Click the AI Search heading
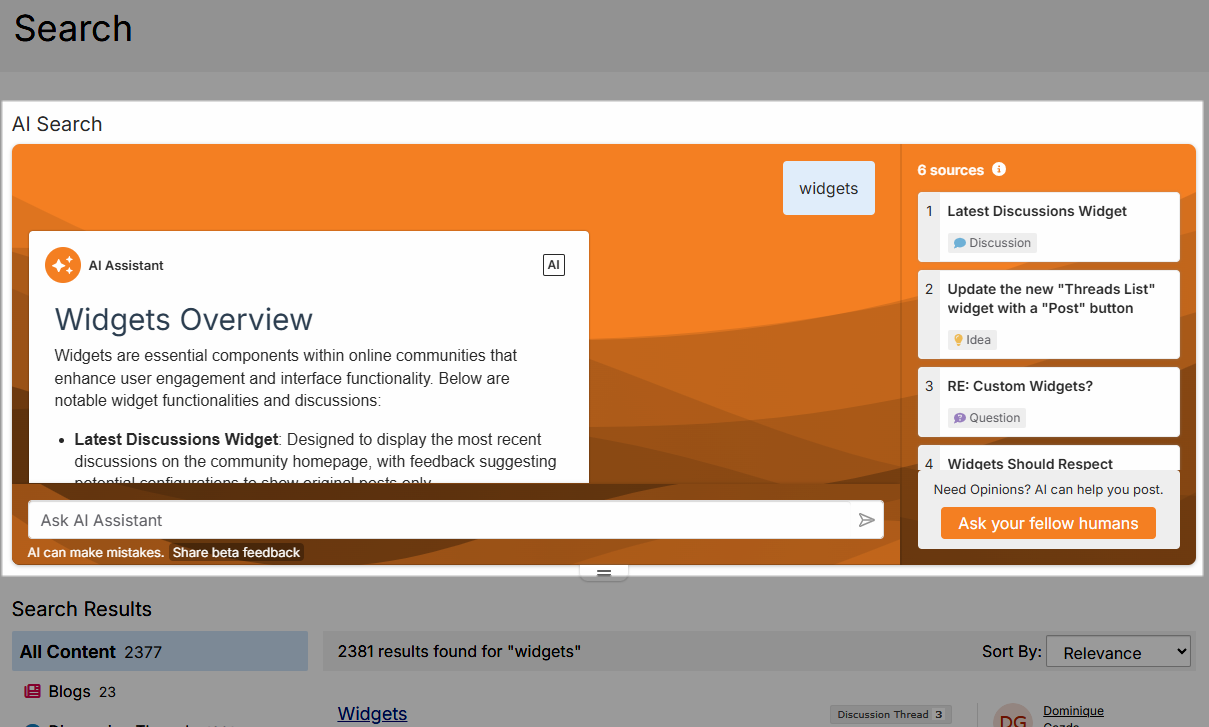Viewport: 1209px width, 727px height. [x=57, y=124]
